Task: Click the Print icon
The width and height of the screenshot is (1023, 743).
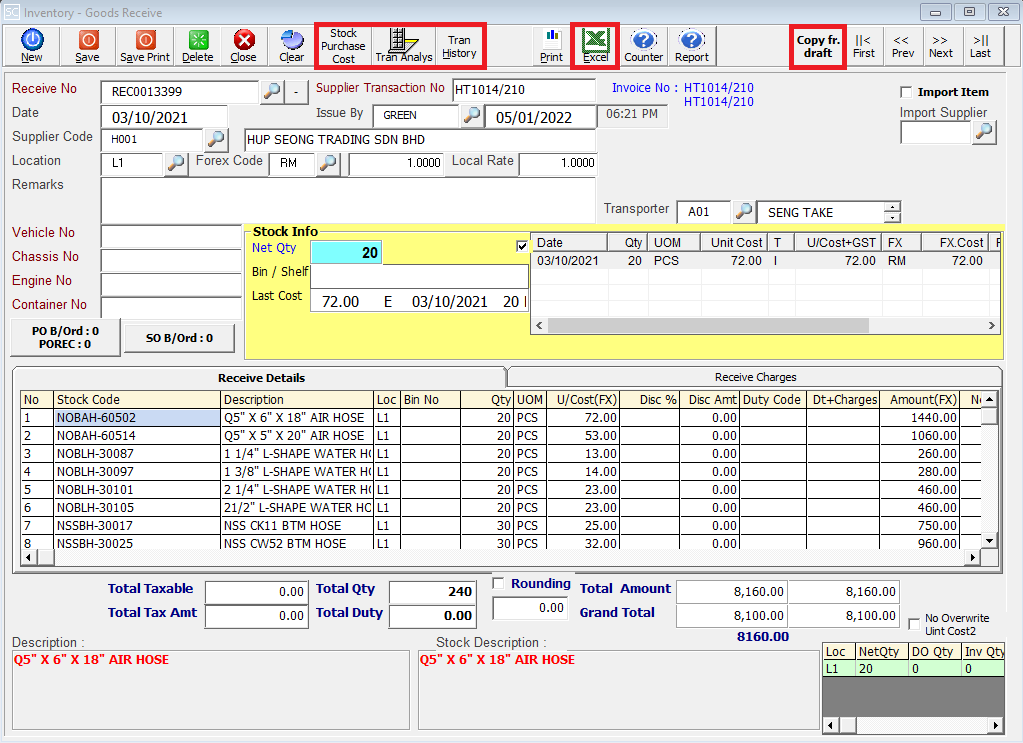Action: point(551,46)
